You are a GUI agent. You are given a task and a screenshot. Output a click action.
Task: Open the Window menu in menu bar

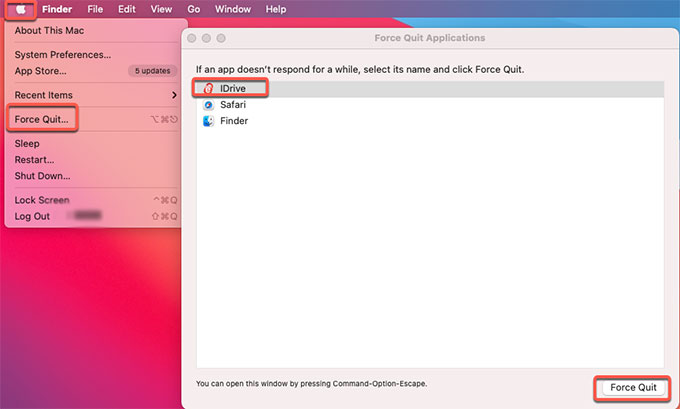233,9
